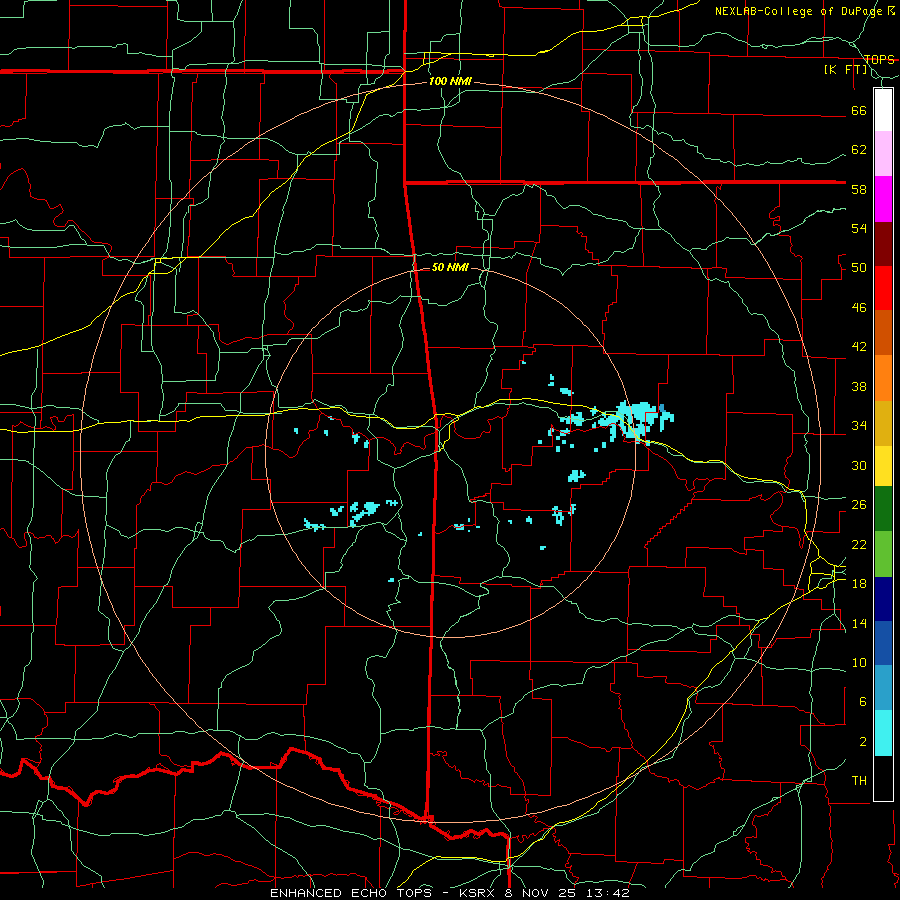Click the '13:42' timestamp in footer

(608, 893)
